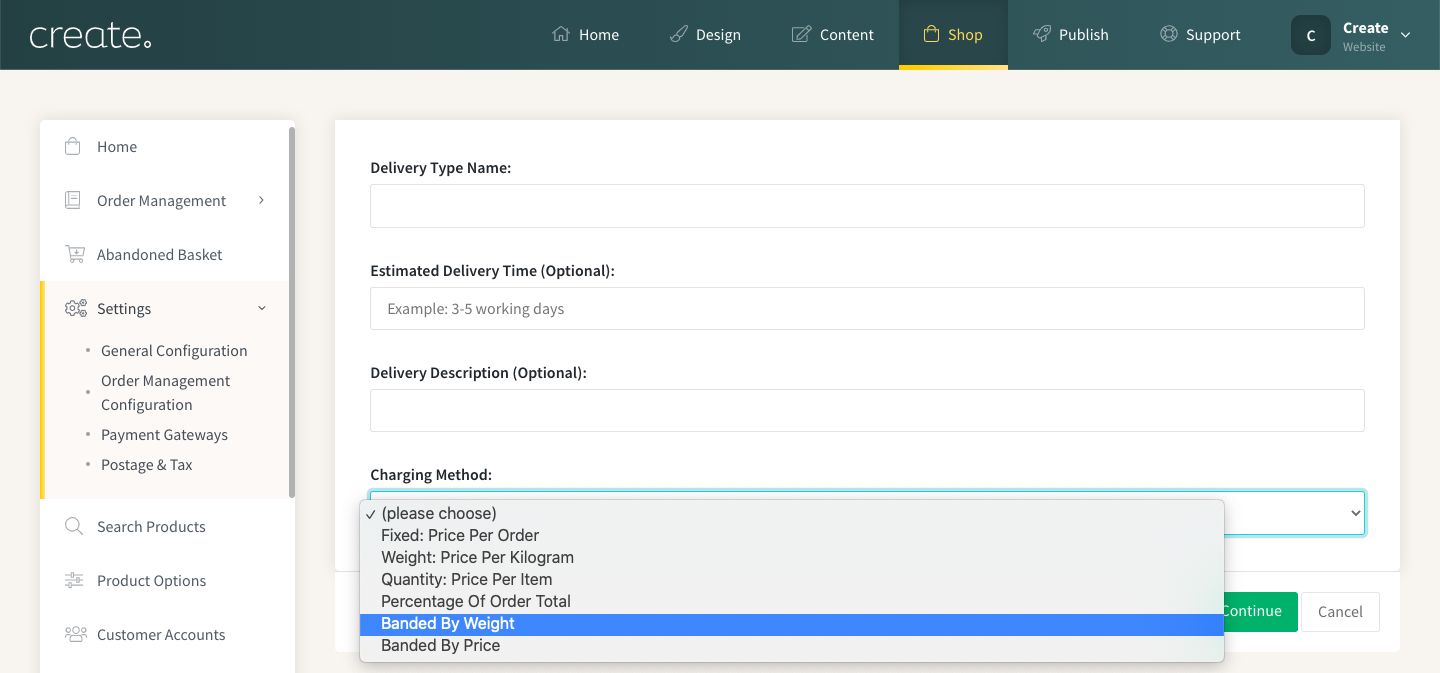This screenshot has height=673, width=1440.
Task: Open the Design tab
Action: coord(705,35)
